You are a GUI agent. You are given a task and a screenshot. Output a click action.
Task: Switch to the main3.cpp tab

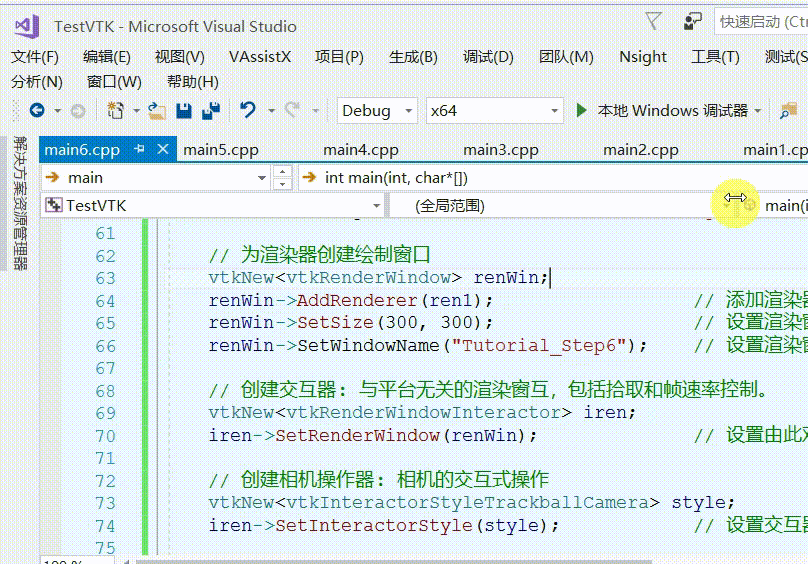click(501, 150)
